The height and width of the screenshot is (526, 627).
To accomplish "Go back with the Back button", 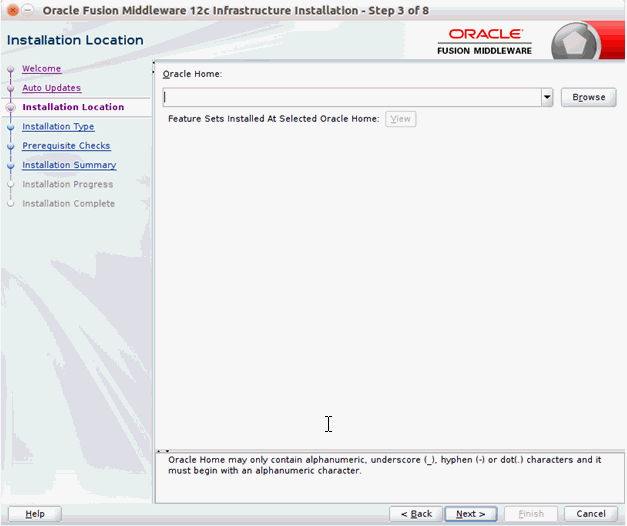I will (416, 514).
